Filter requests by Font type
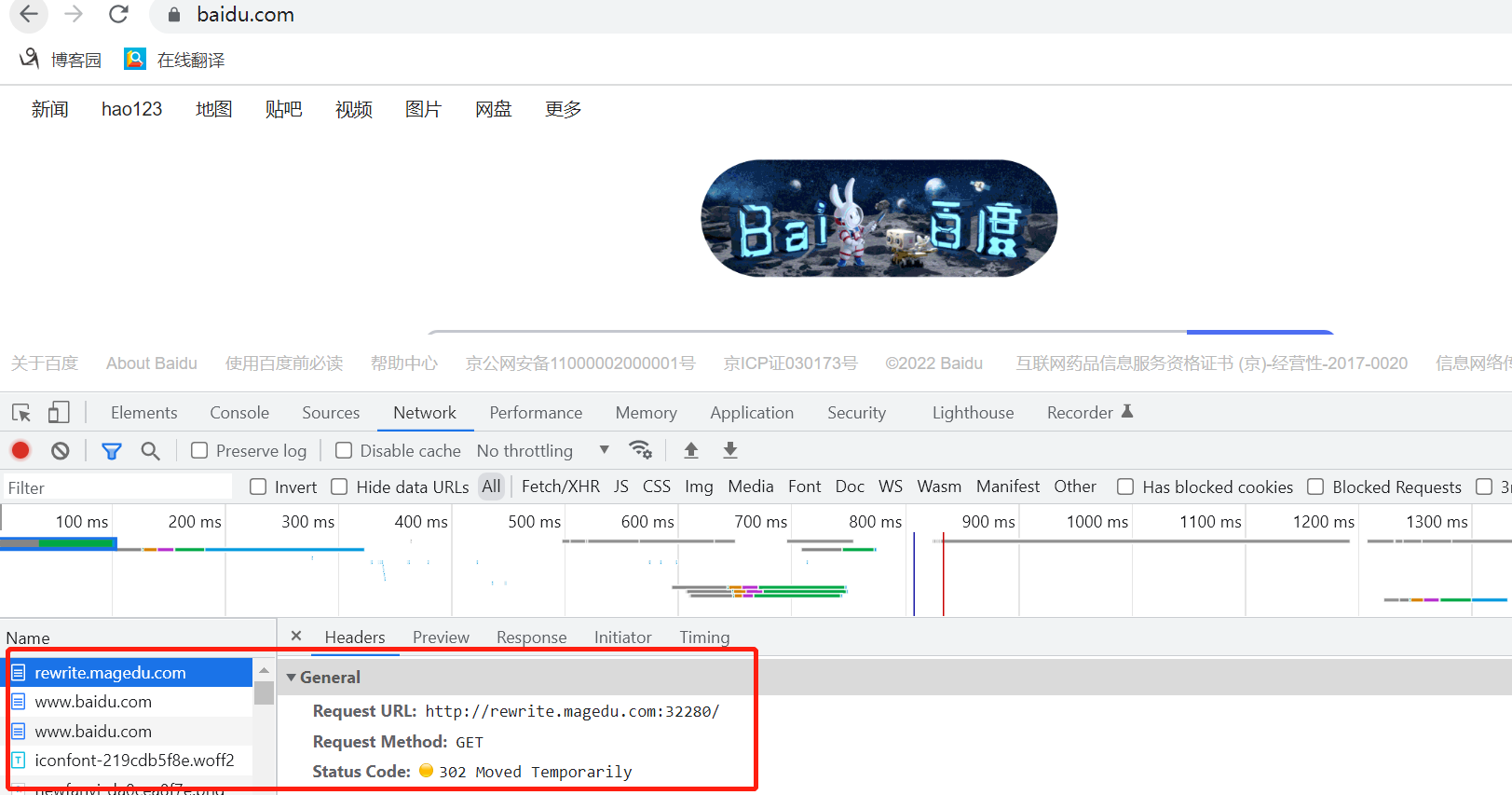 804,487
